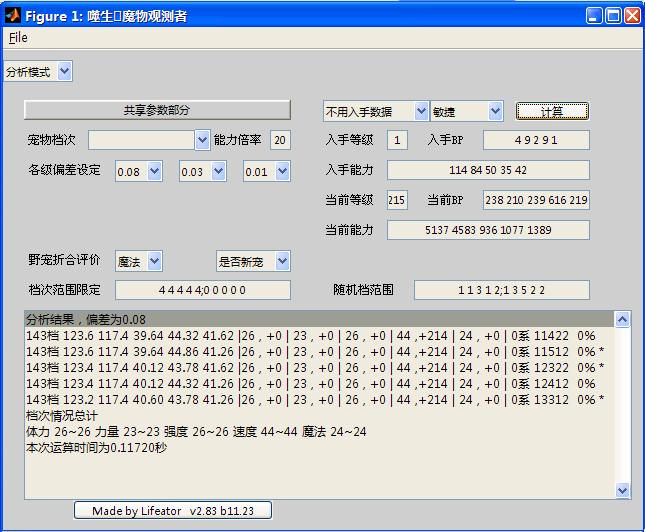
Task: Click the 共享参数部分 button
Action: coord(157,110)
